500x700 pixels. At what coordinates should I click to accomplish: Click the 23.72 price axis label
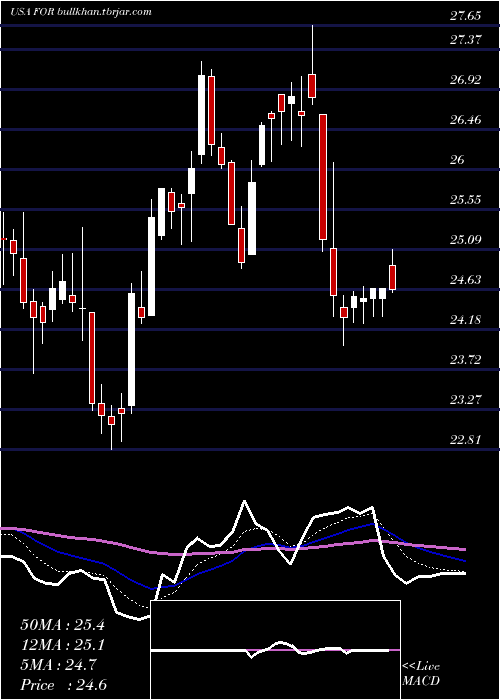tap(466, 360)
